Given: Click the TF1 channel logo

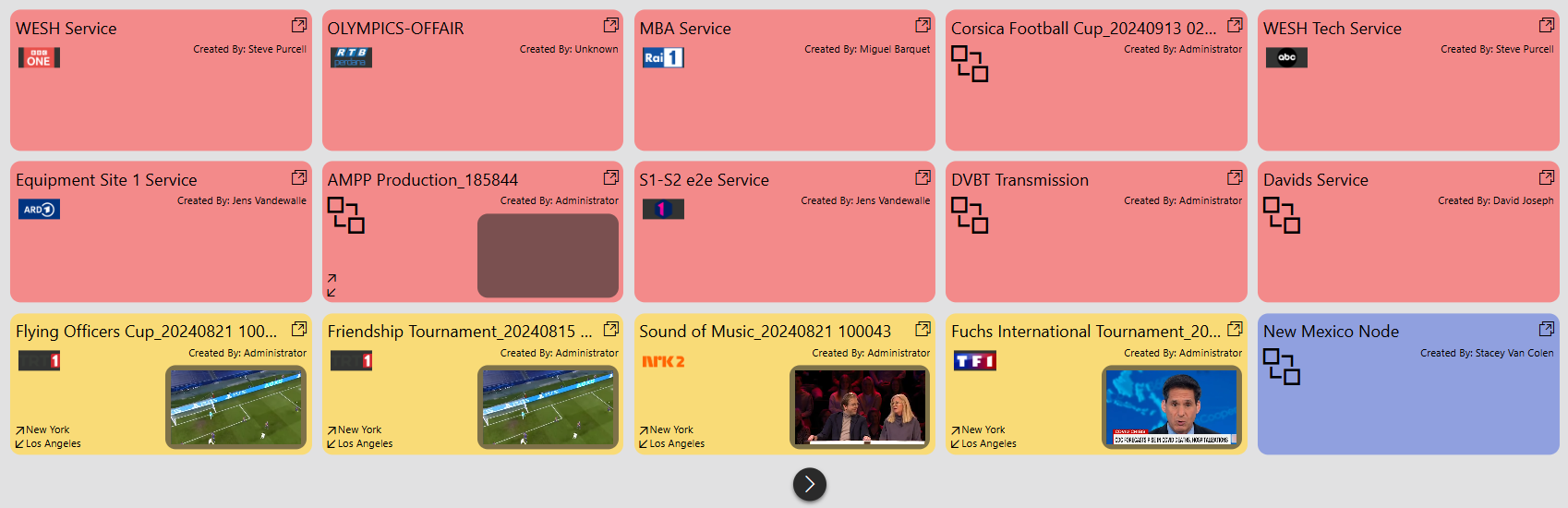Looking at the screenshot, I should pyautogui.click(x=974, y=361).
